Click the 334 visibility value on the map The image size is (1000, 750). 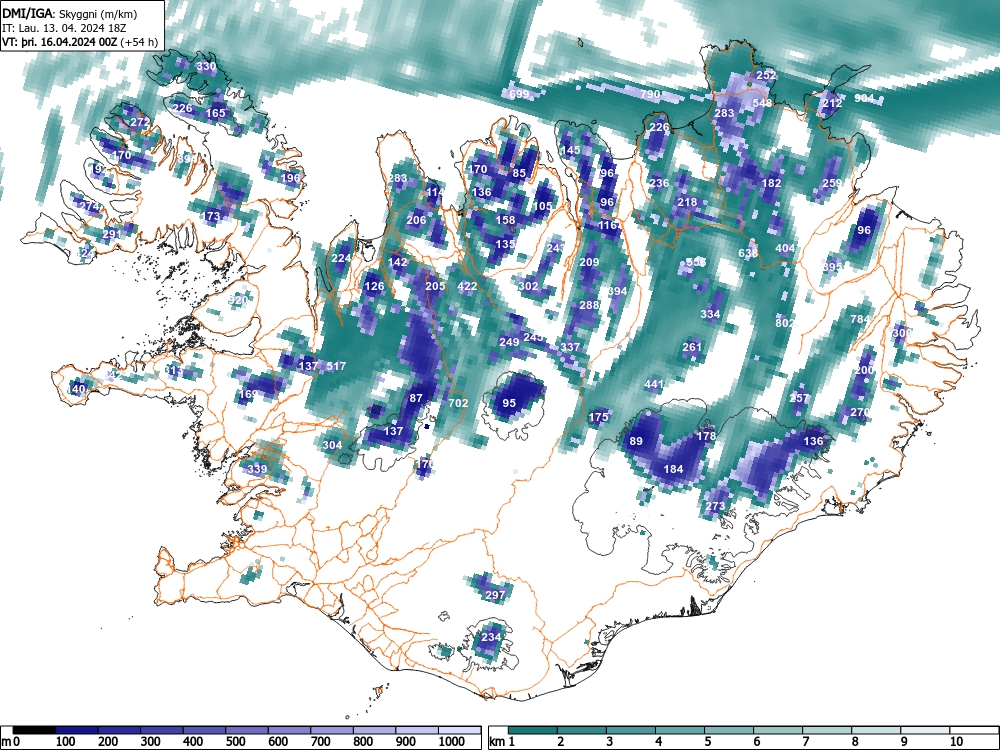click(710, 314)
